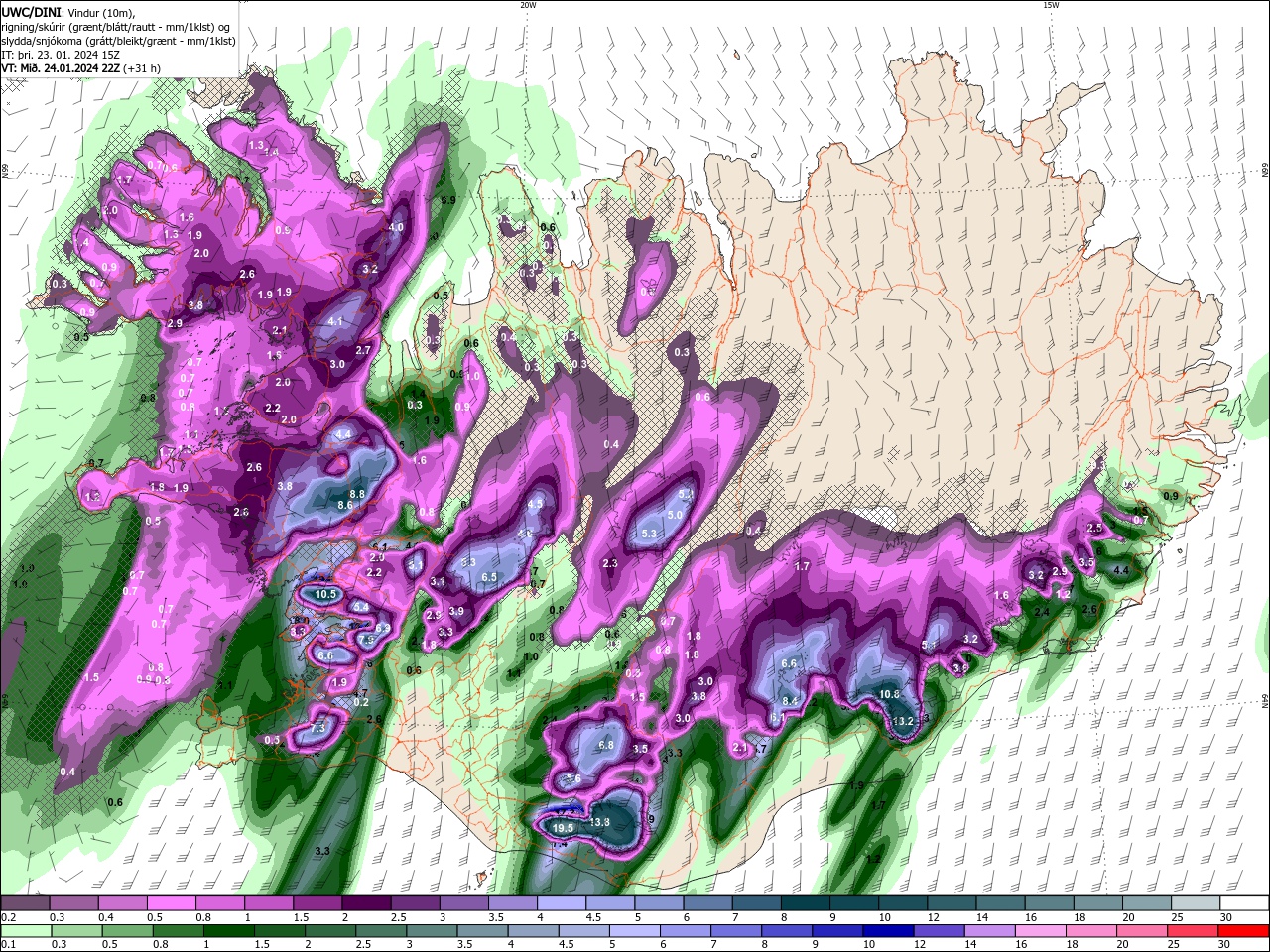Select the 10.8 precipitation value
Image resolution: width=1270 pixels, height=952 pixels.
click(890, 695)
